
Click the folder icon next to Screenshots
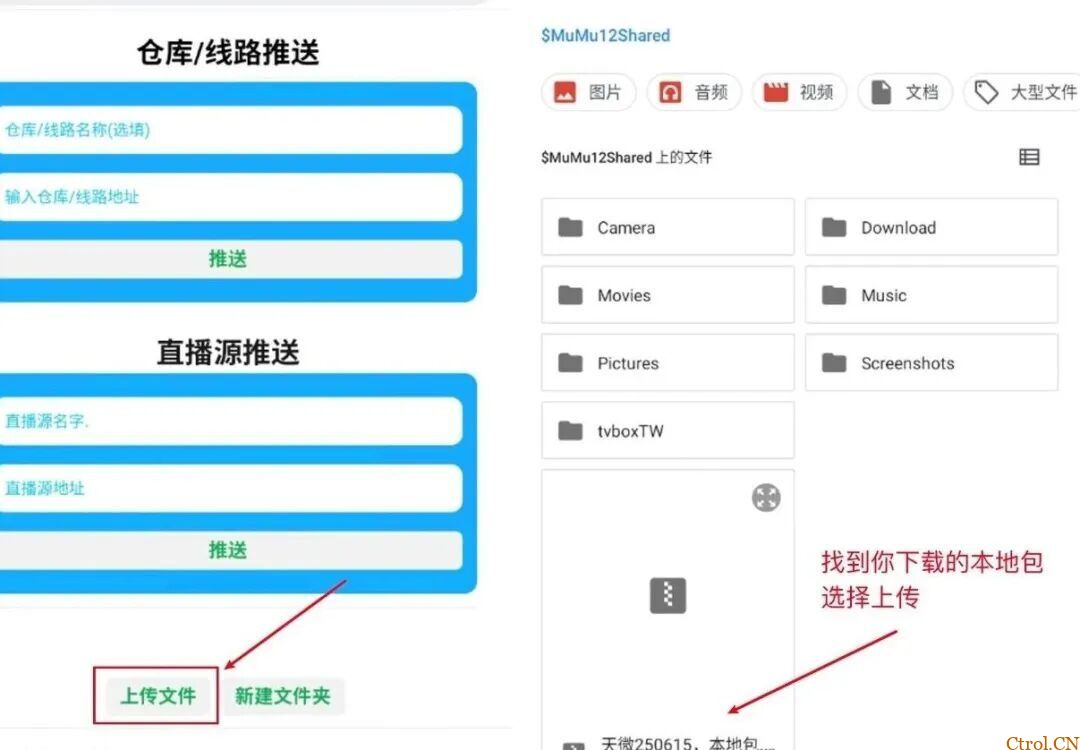coord(834,362)
